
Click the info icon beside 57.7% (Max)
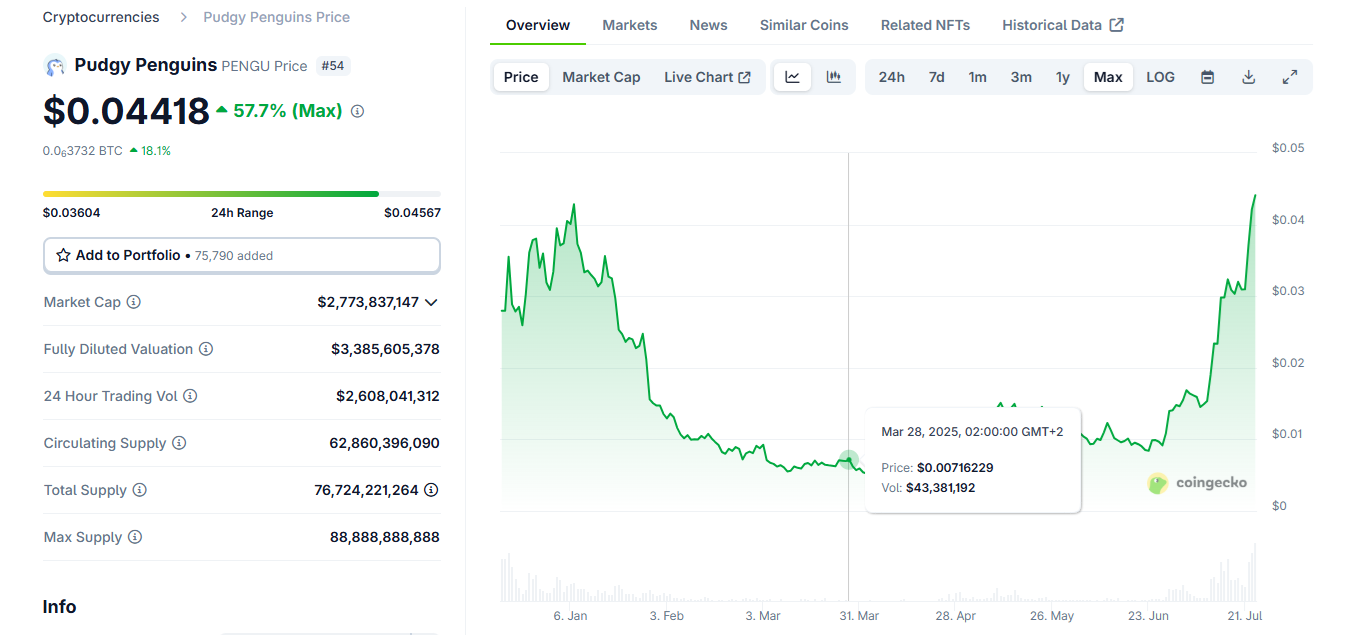point(357,111)
